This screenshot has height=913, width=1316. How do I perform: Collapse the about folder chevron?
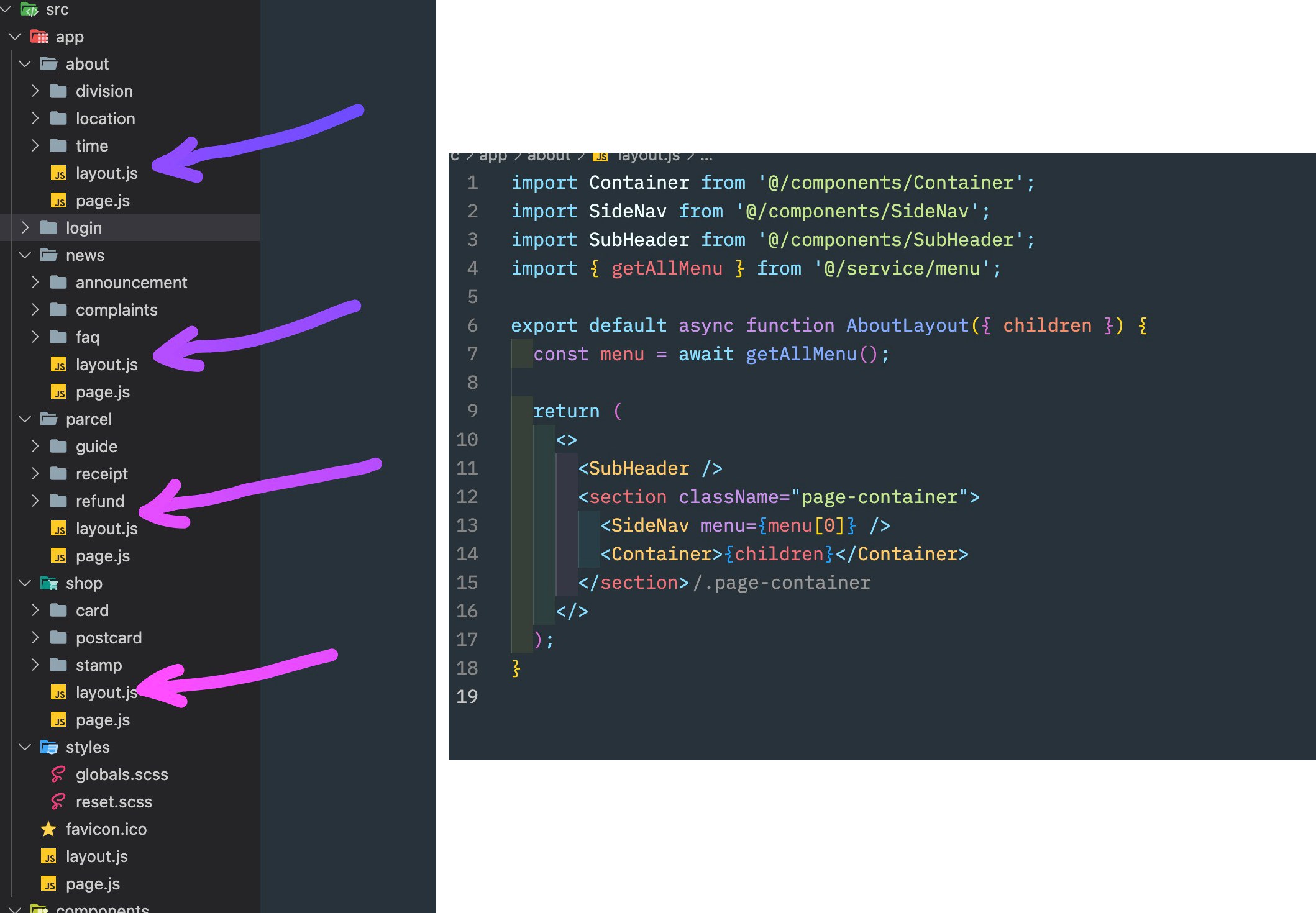[x=25, y=64]
